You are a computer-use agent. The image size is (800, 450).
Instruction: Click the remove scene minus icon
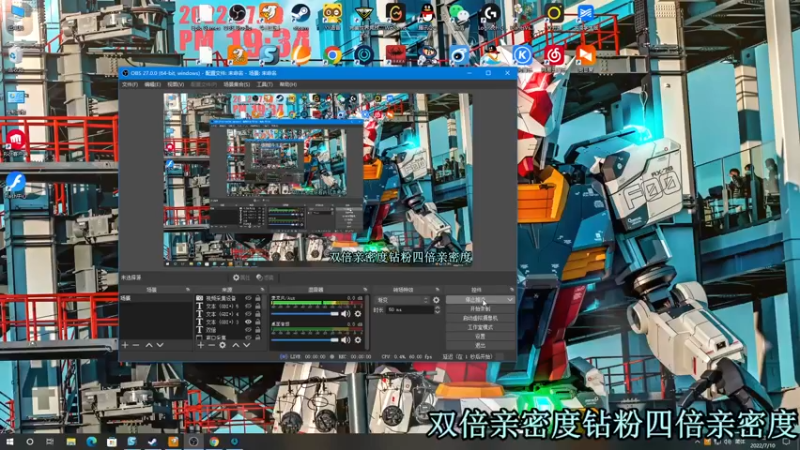click(136, 345)
